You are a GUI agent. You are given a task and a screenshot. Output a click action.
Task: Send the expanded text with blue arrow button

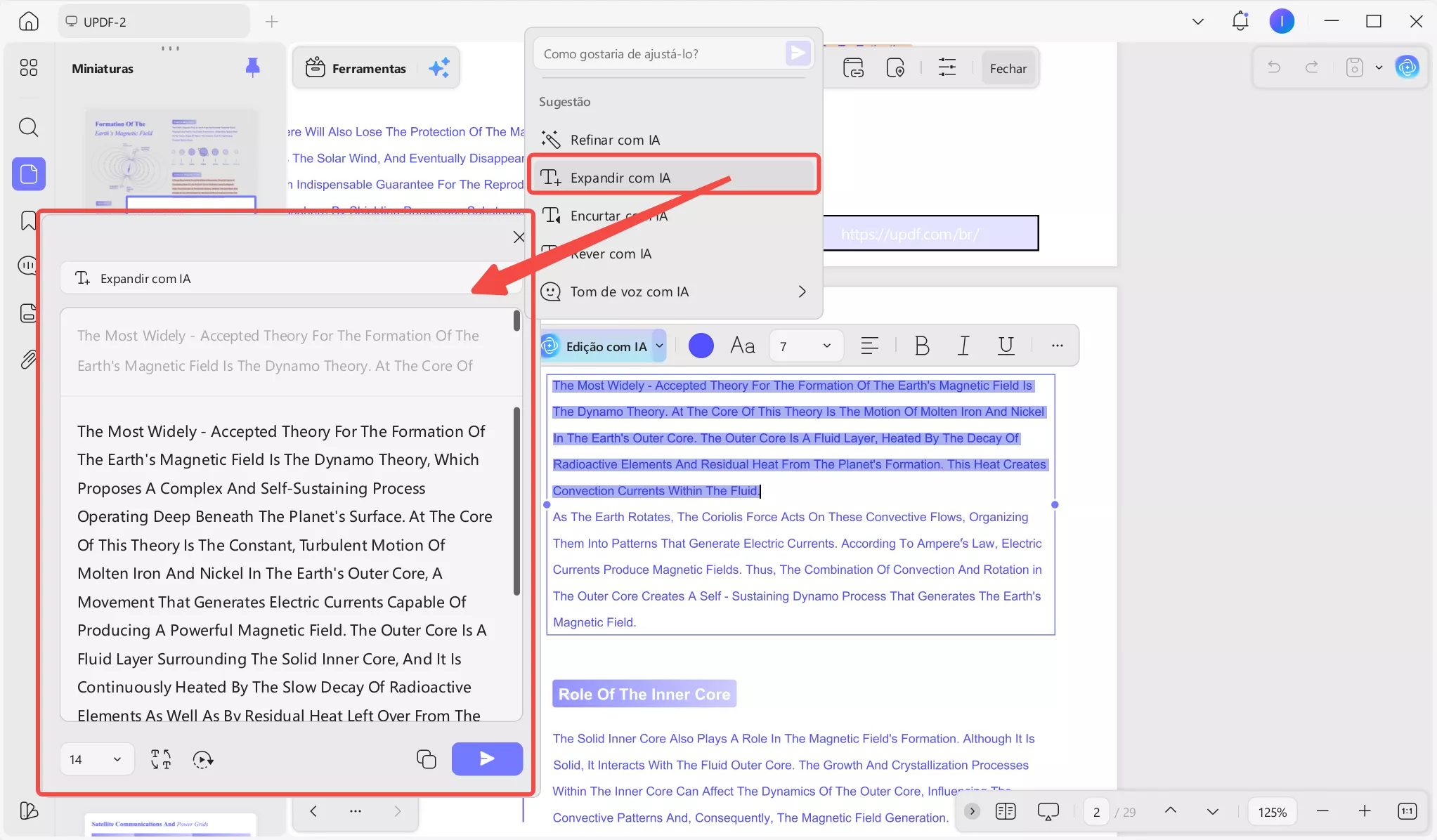(x=487, y=759)
